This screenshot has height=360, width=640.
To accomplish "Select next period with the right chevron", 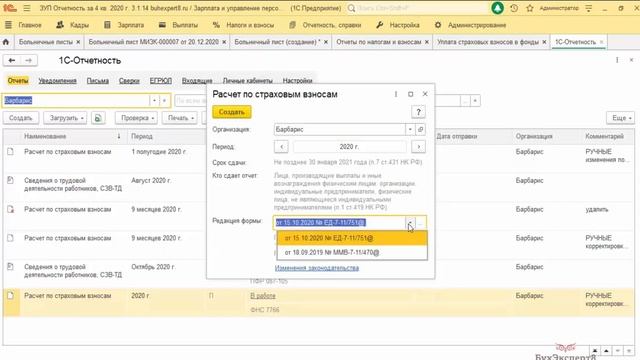I will pyautogui.click(x=418, y=147).
